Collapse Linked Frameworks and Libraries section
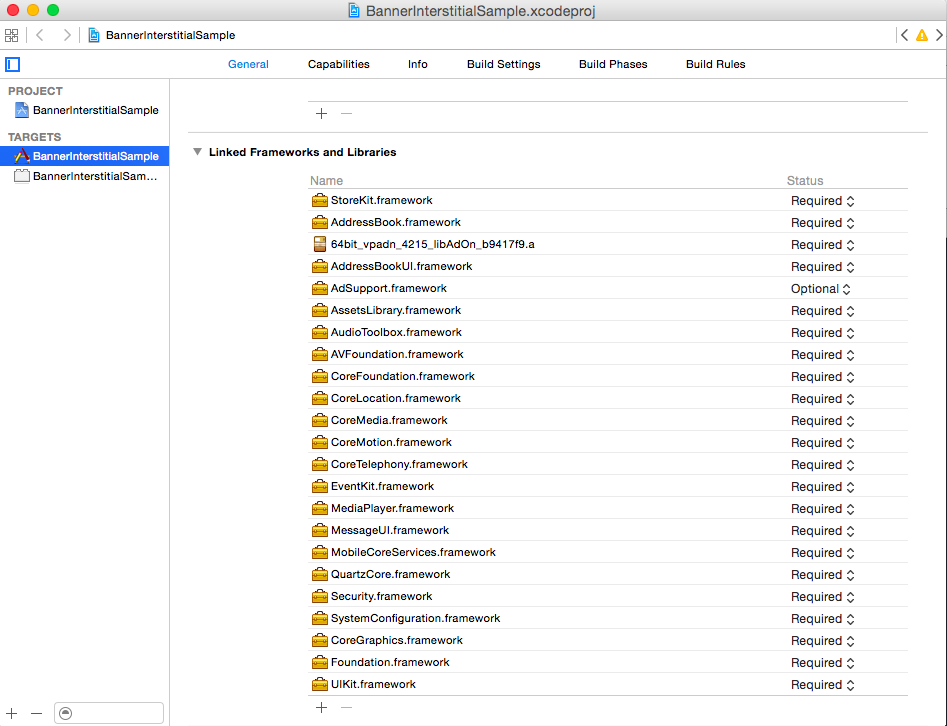947x726 pixels. coord(197,152)
